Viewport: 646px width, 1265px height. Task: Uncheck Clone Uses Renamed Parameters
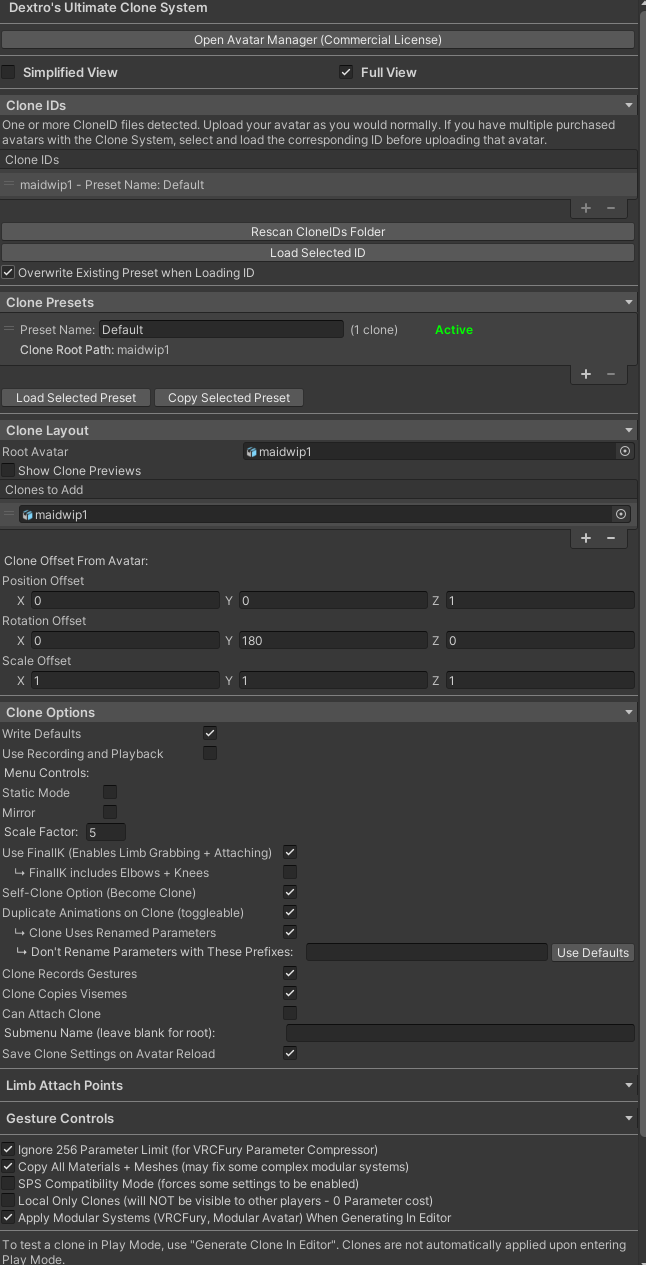pyautogui.click(x=290, y=932)
